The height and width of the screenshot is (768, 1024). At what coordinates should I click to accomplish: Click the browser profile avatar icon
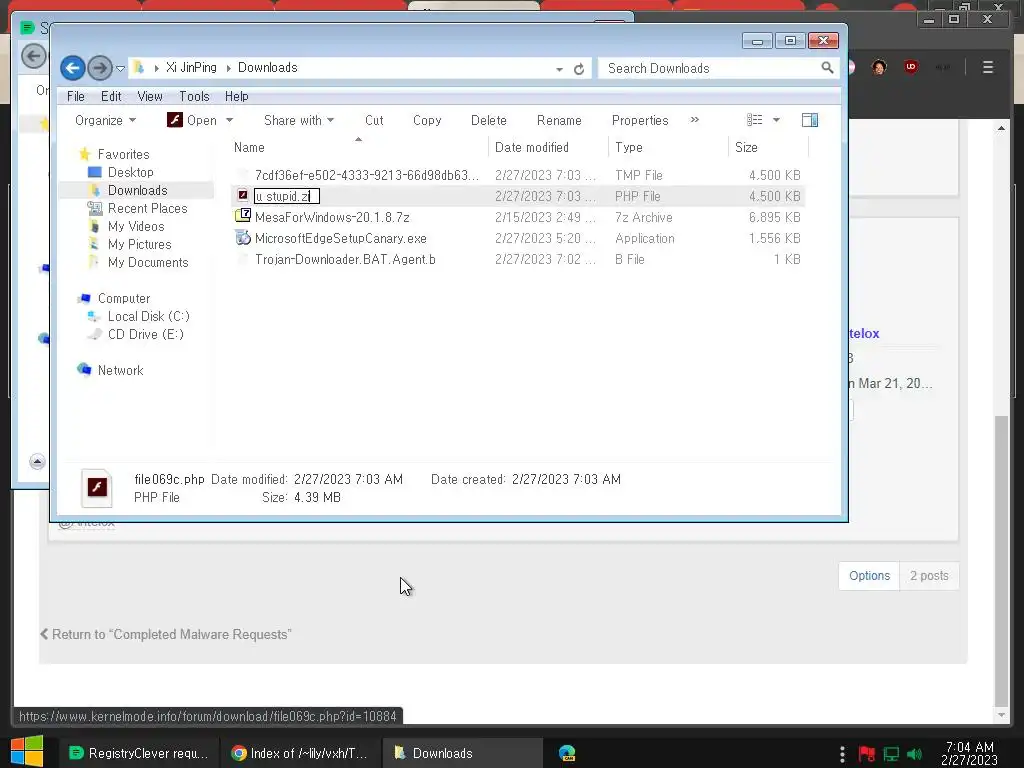879,67
